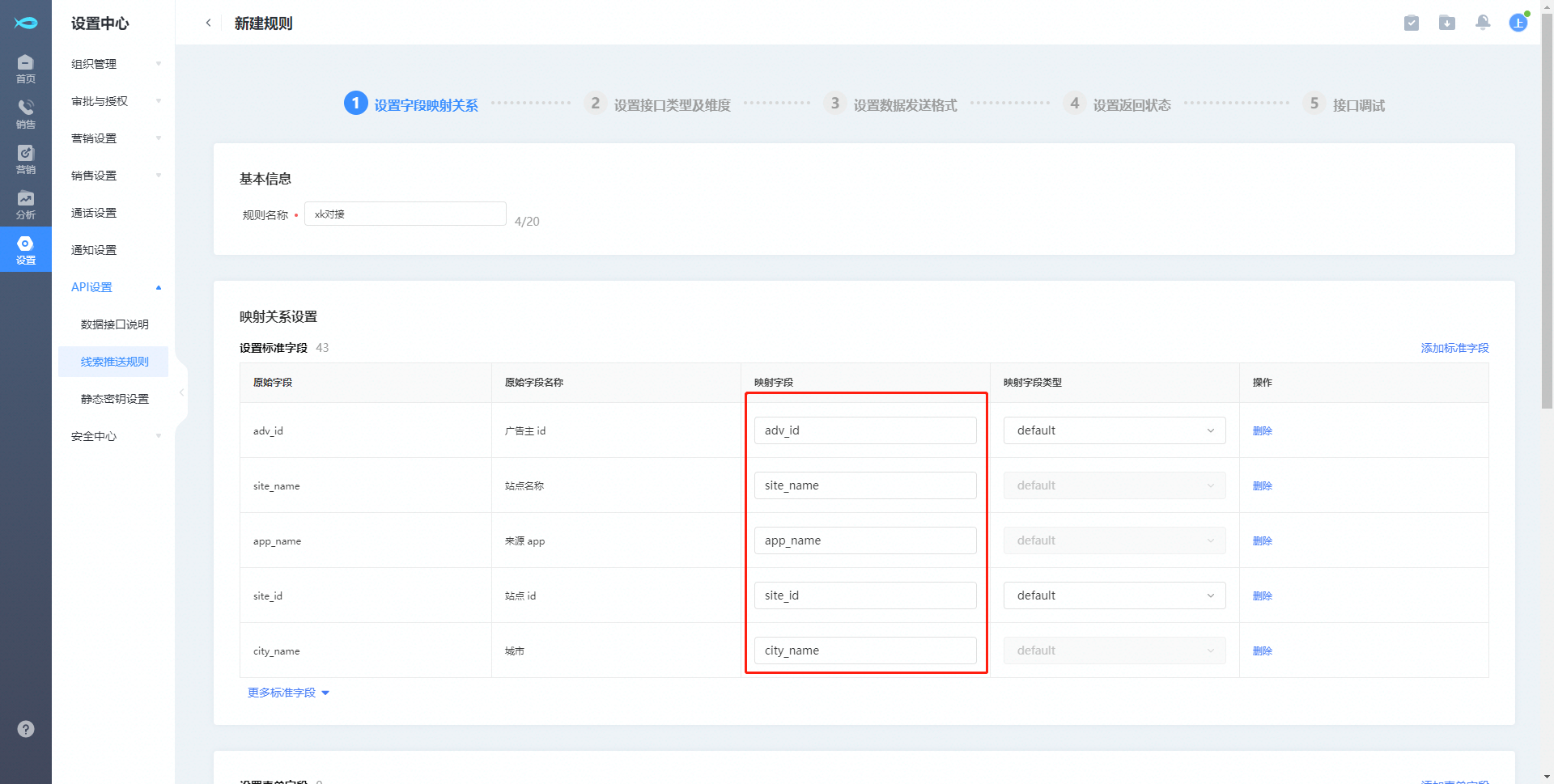The image size is (1554, 784).
Task: Open the app_name mapping type dropdown
Action: point(1115,540)
